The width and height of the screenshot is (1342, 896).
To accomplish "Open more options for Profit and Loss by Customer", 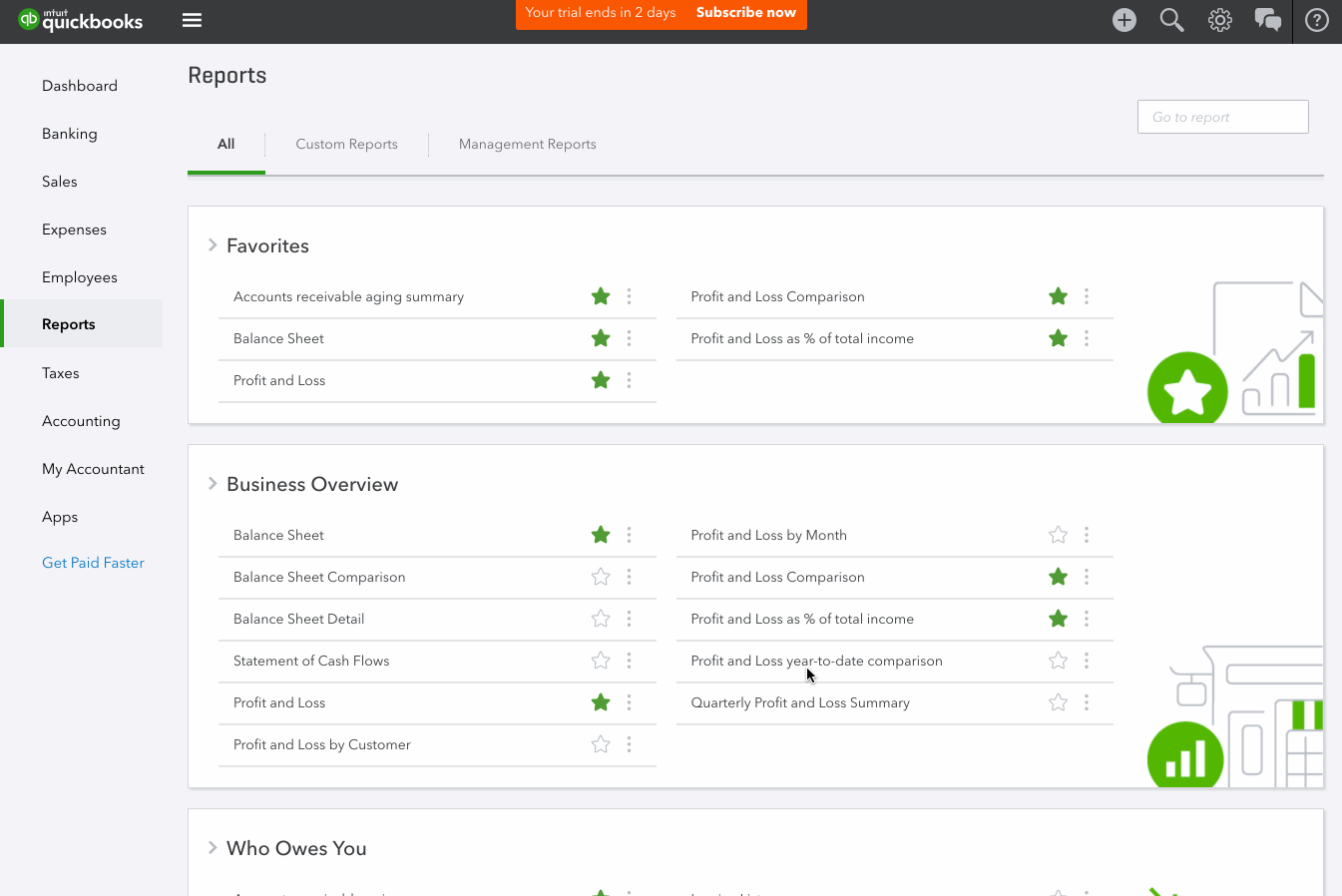I will (x=629, y=744).
